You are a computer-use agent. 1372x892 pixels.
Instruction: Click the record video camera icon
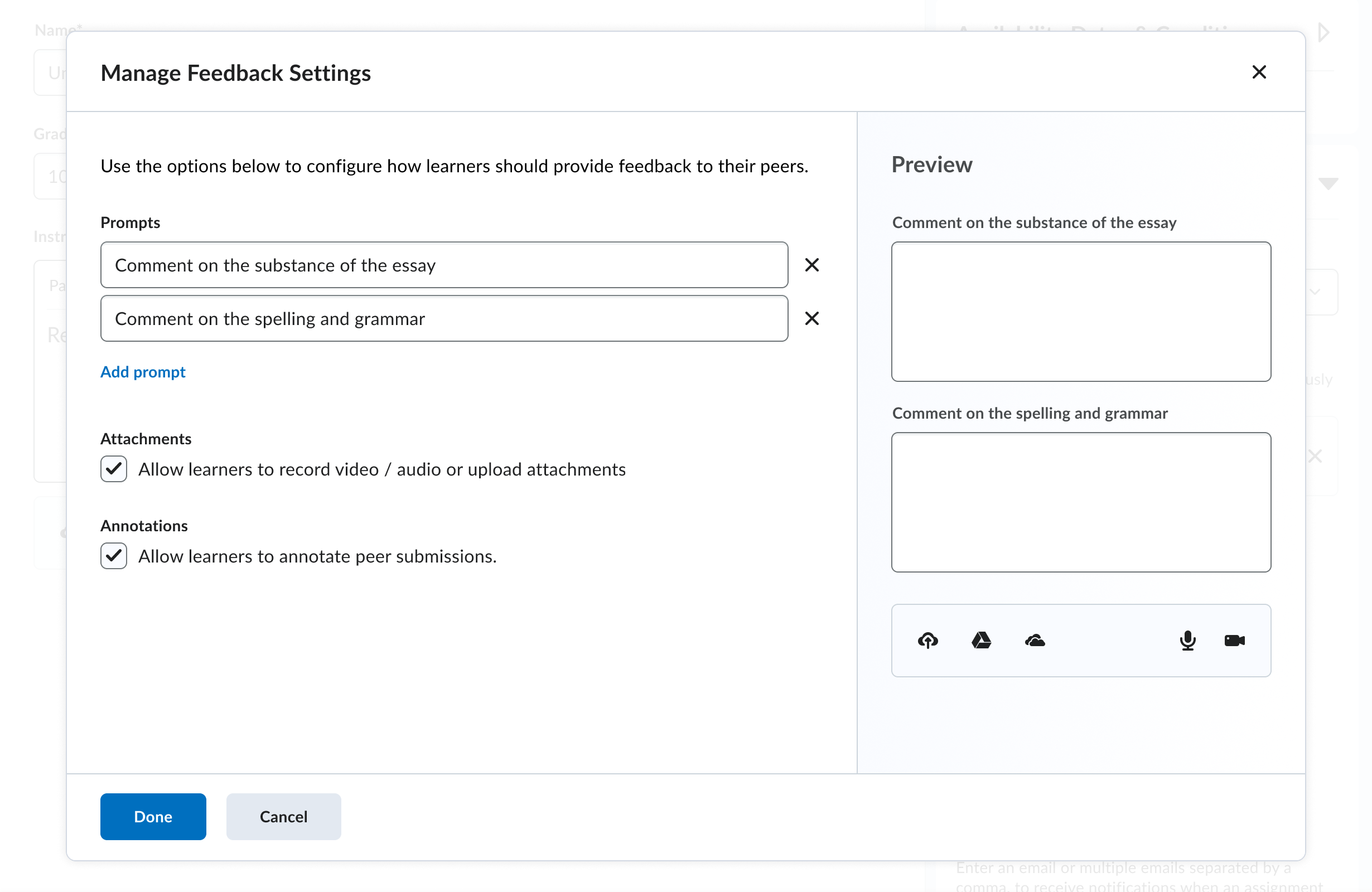pyautogui.click(x=1234, y=640)
